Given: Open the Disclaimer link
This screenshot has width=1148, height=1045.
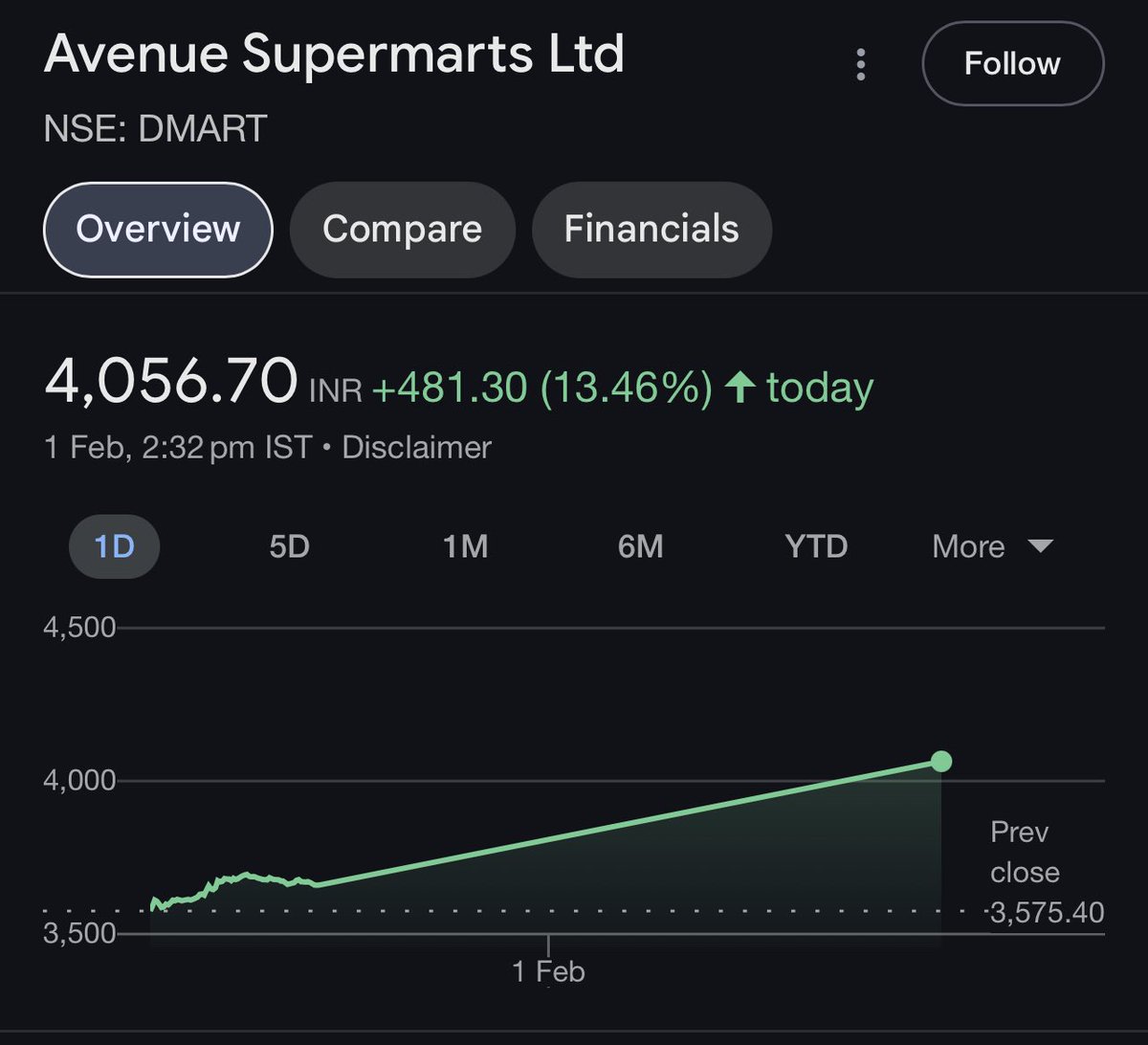Looking at the screenshot, I should [417, 447].
